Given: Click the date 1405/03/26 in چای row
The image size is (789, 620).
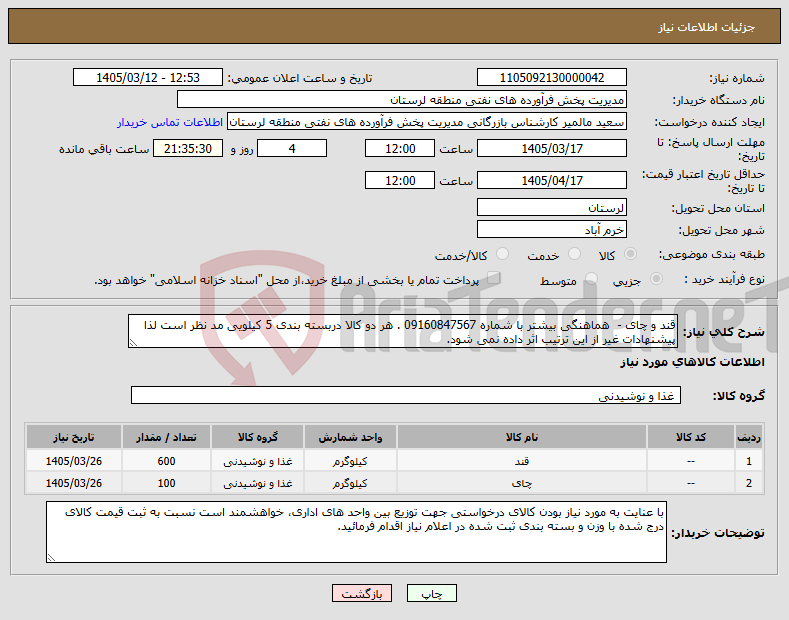Looking at the screenshot, I should point(73,483).
